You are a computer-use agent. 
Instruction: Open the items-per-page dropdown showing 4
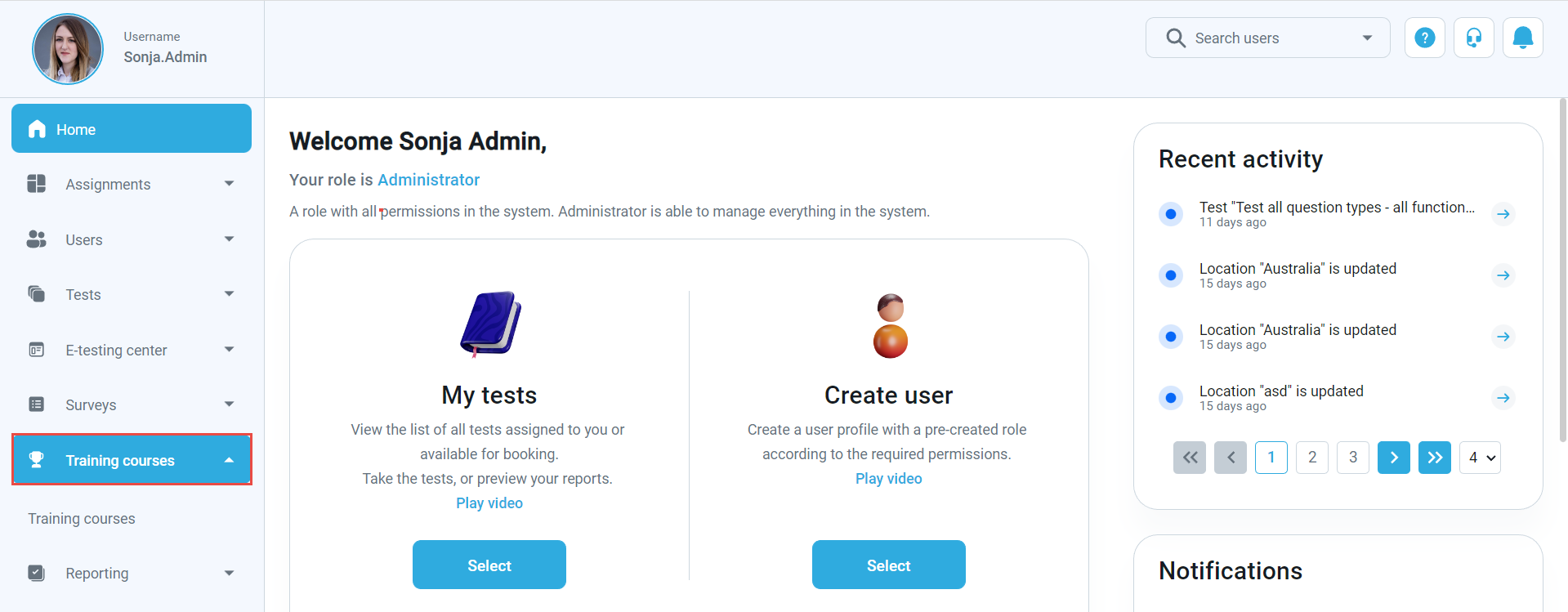click(x=1480, y=458)
